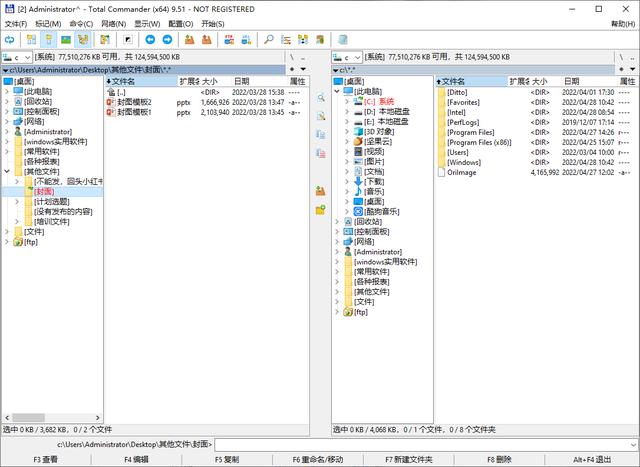Click the view file icon in middle bar
The height and width of the screenshot is (467, 640).
(x=321, y=98)
